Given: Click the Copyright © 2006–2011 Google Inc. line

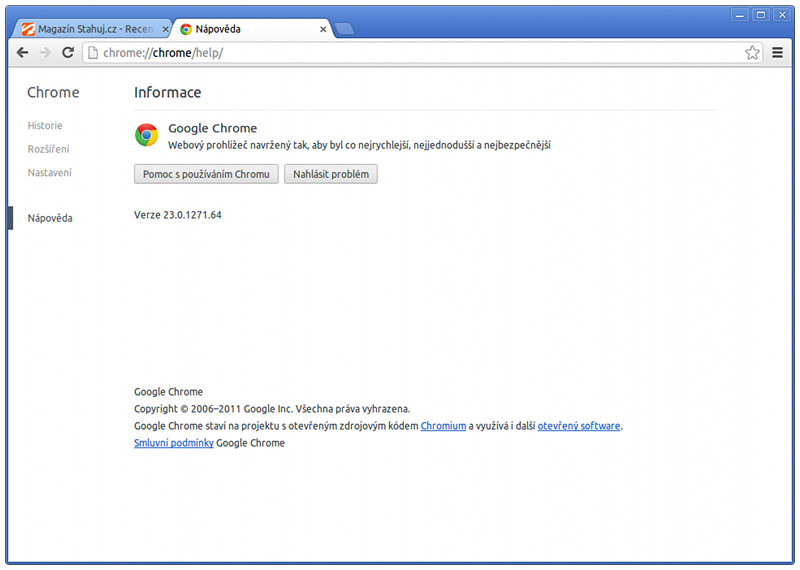Looking at the screenshot, I should point(272,409).
